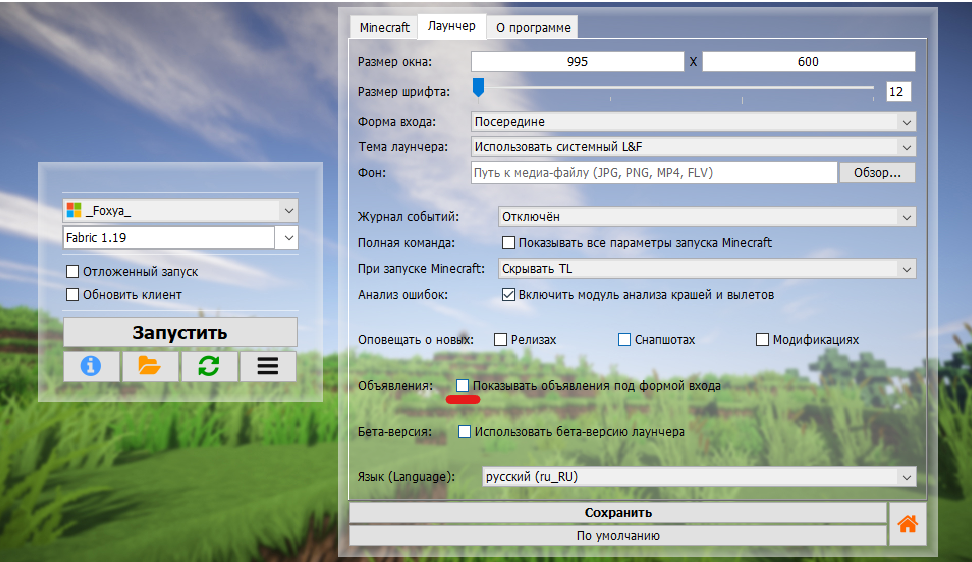Enable the Отложенный запуск checkbox
972x562 pixels.
click(x=73, y=272)
